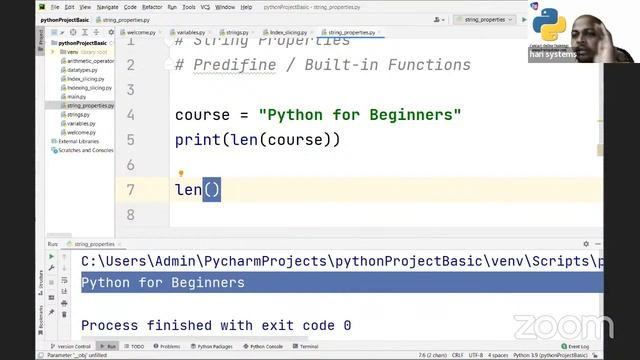This screenshot has width=640, height=360.
Task: Open project panel settings gear
Action: click(x=111, y=32)
